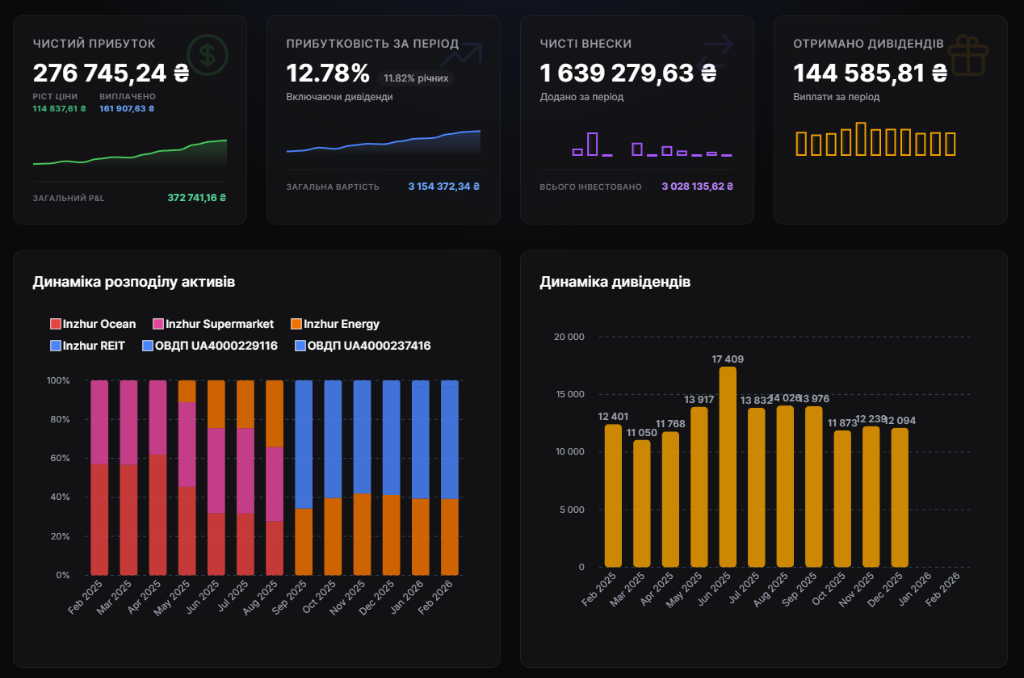The height and width of the screenshot is (678, 1024).
Task: Click the May 2025 dividend bar 13 917
Action: tap(699, 487)
